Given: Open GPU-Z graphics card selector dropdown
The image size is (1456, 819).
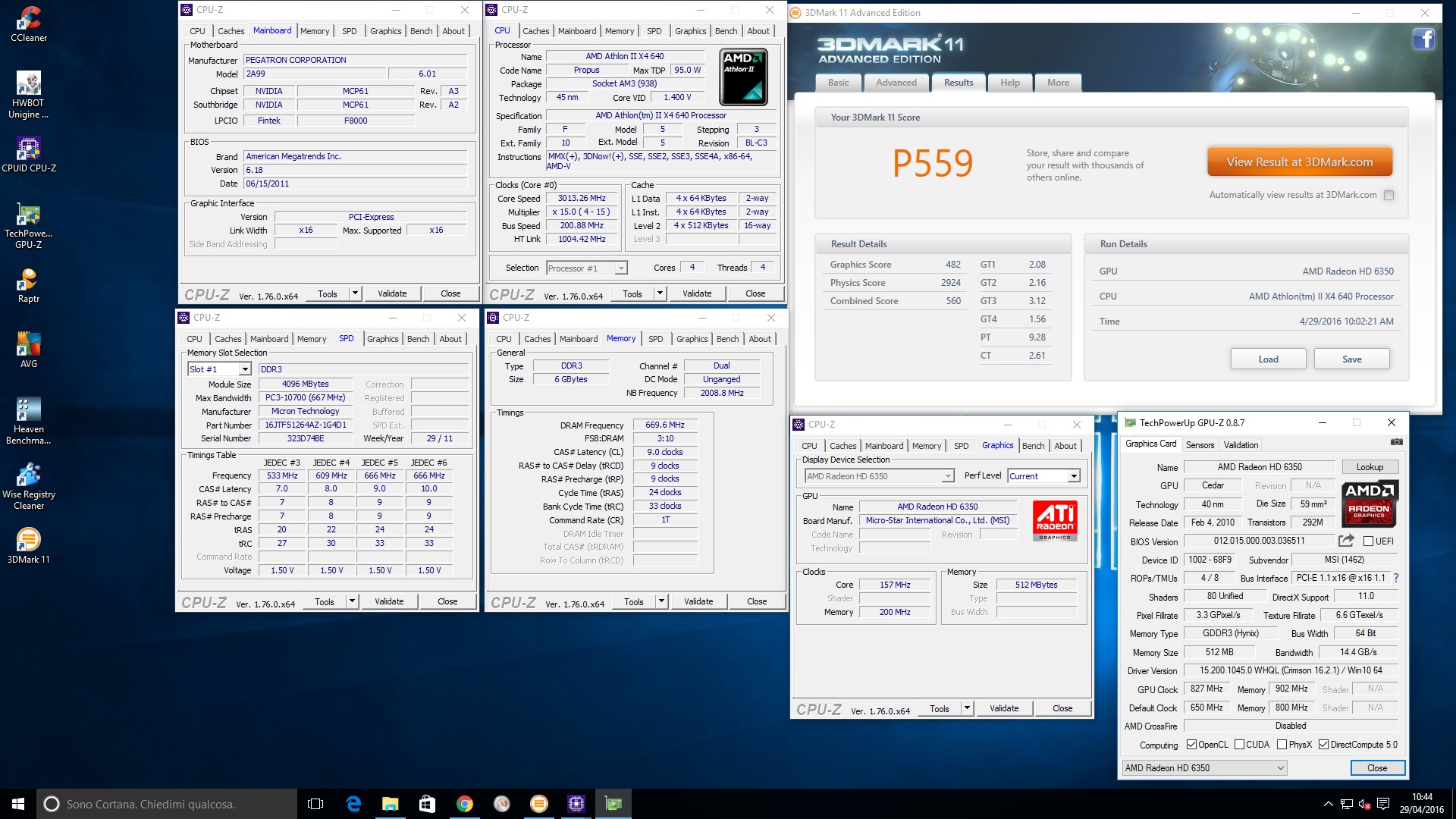Looking at the screenshot, I should click(x=1204, y=768).
